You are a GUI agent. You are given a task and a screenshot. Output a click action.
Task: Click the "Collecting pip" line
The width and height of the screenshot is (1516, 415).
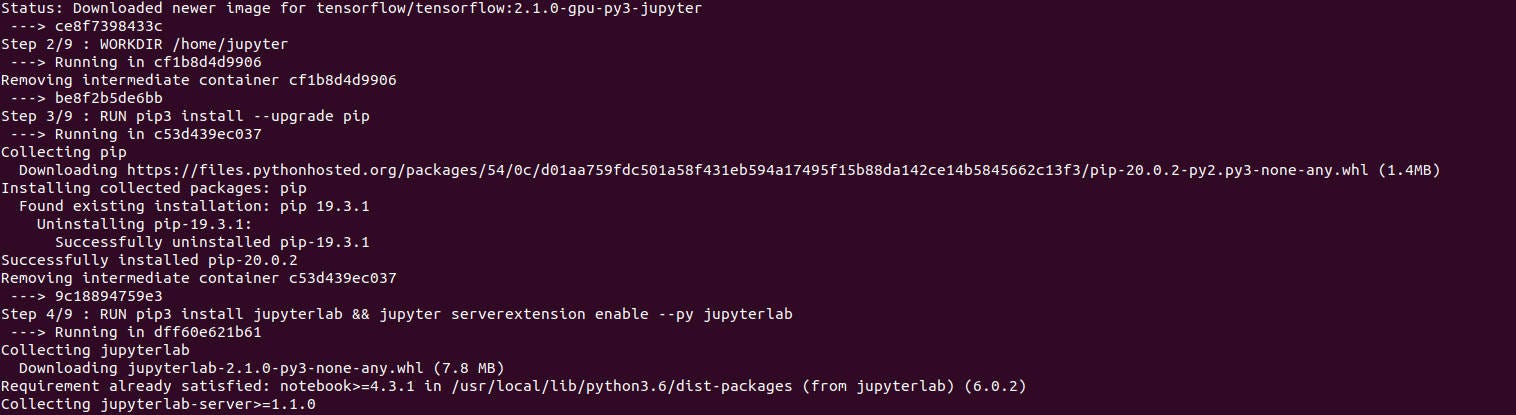click(64, 152)
